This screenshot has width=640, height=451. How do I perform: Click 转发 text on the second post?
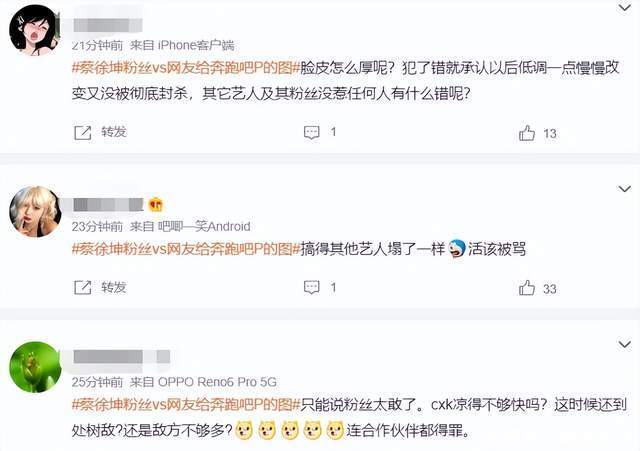coord(114,287)
